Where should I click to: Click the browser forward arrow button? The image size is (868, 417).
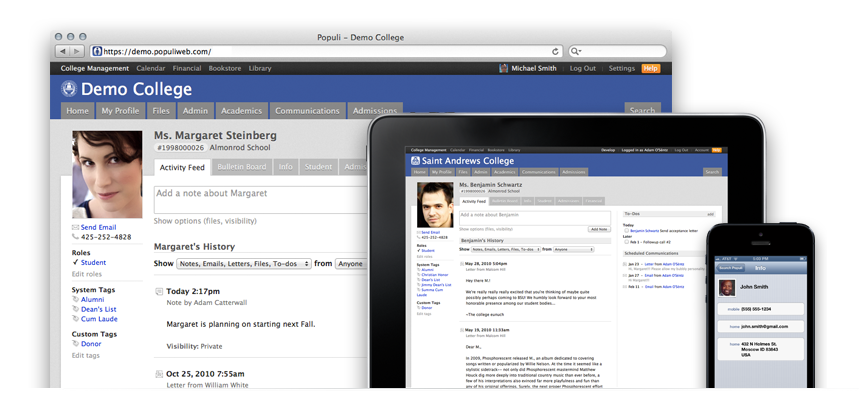click(x=76, y=50)
